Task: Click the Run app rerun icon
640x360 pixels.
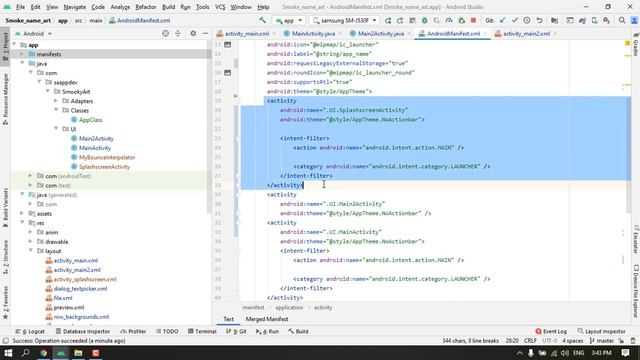Action: tap(388, 20)
